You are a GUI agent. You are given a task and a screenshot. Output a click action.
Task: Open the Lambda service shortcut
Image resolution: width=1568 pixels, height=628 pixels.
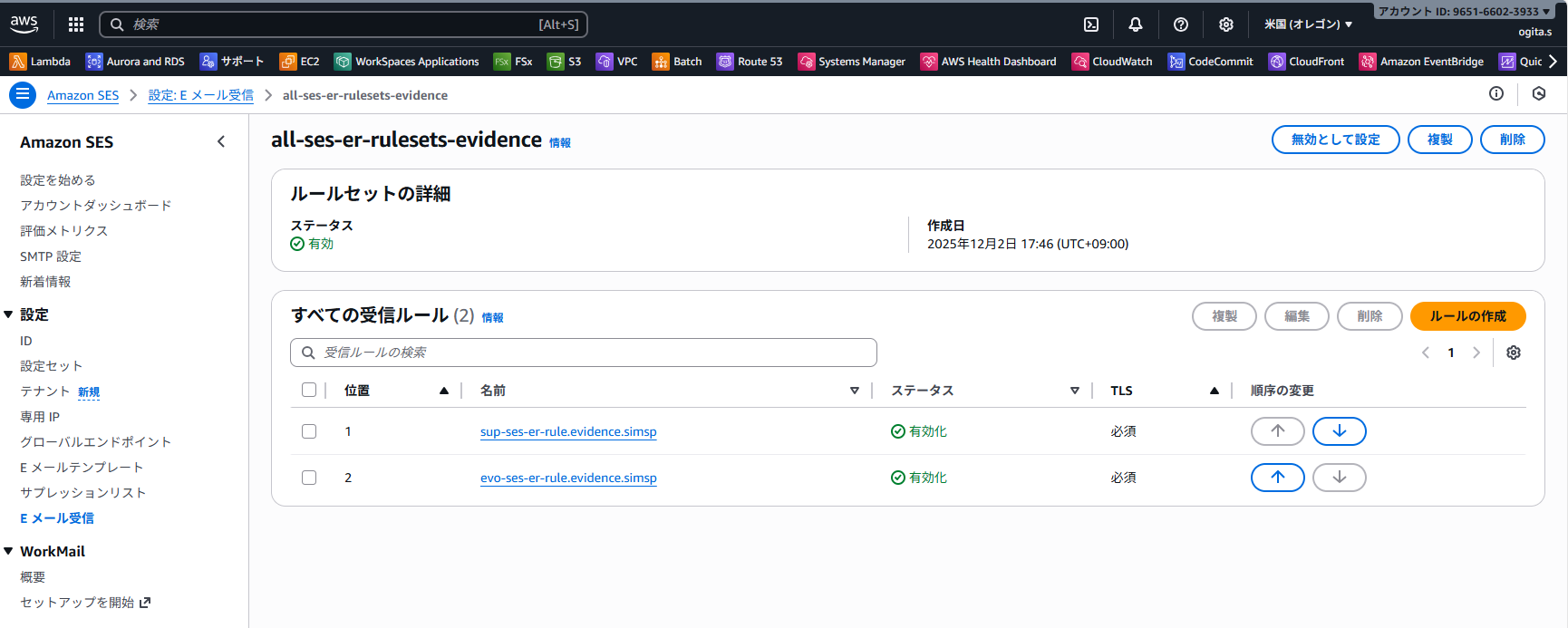(41, 62)
